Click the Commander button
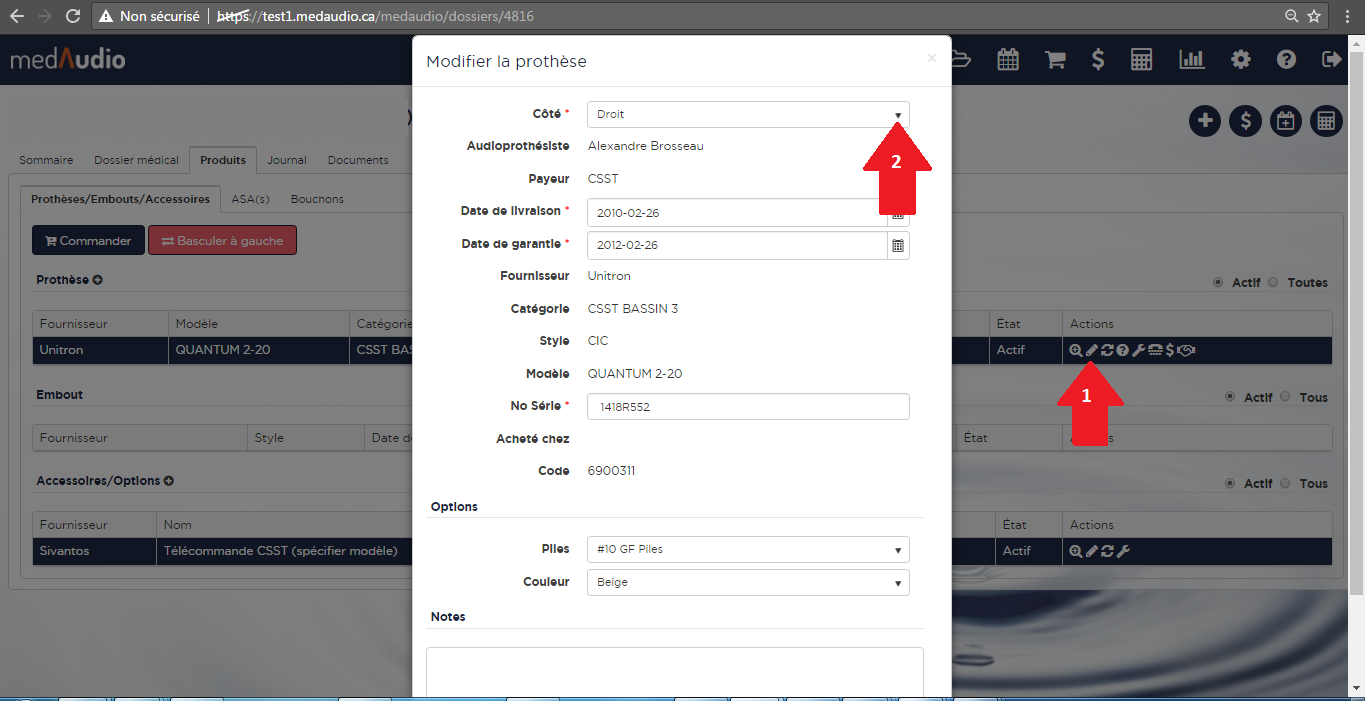1365x701 pixels. (x=88, y=241)
